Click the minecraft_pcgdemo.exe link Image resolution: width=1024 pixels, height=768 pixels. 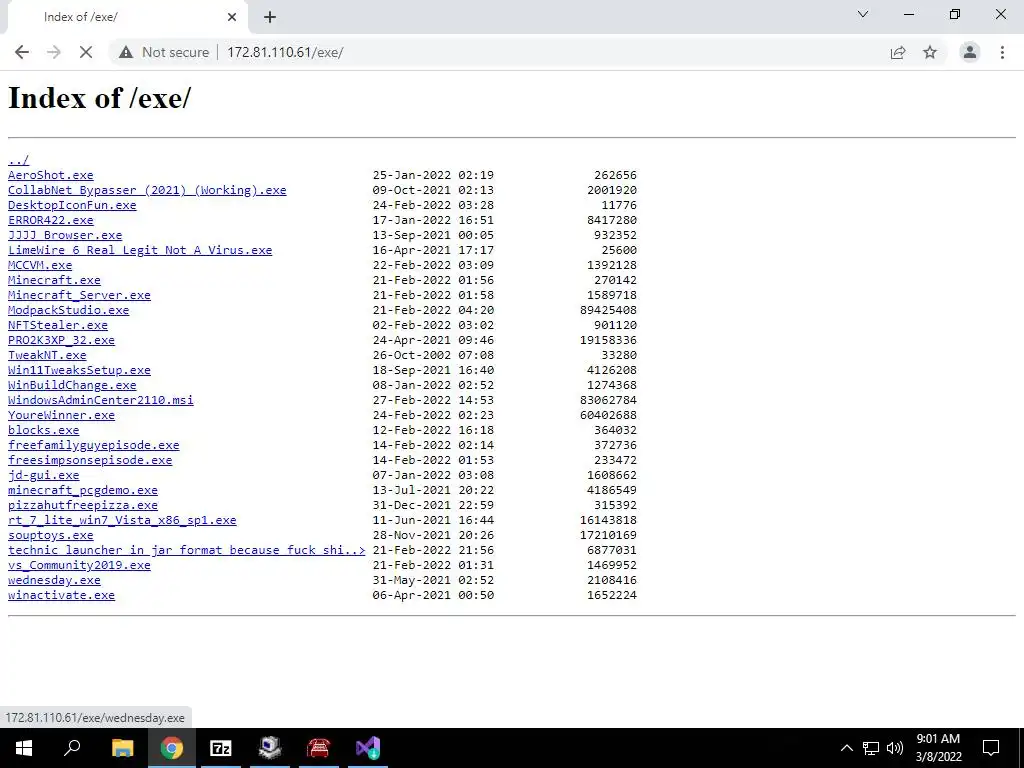click(83, 490)
